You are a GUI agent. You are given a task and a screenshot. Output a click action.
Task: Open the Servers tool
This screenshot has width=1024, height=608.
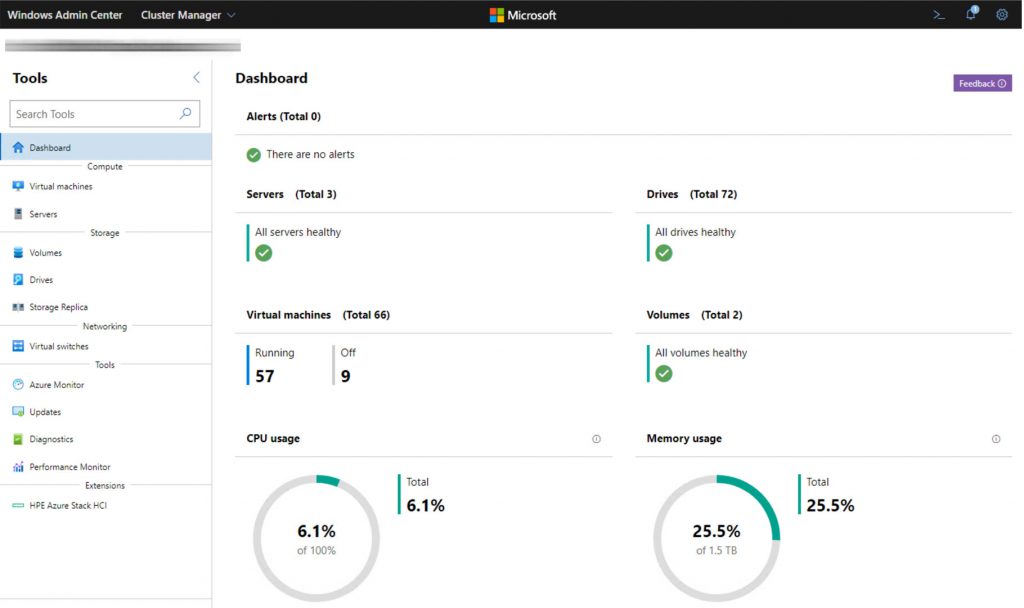[106, 214]
